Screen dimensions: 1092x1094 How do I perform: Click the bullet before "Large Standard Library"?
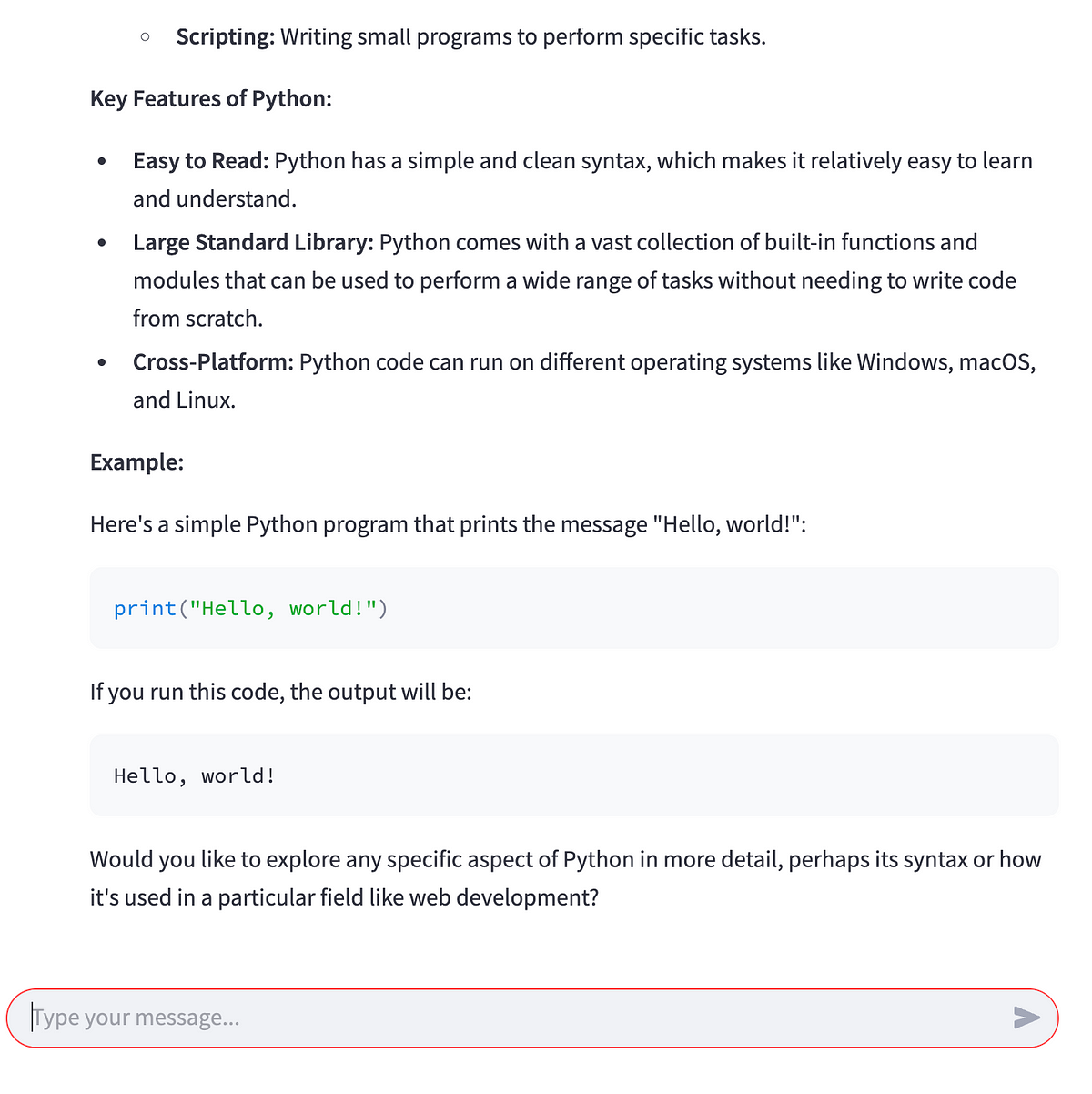click(x=102, y=243)
